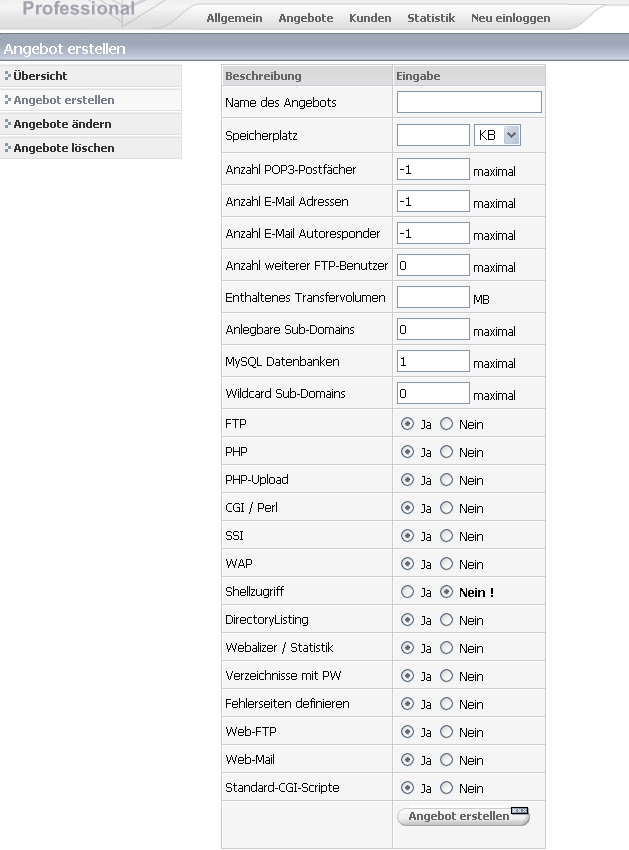Open the Allgemein menu
The image size is (629, 850).
[x=234, y=18]
